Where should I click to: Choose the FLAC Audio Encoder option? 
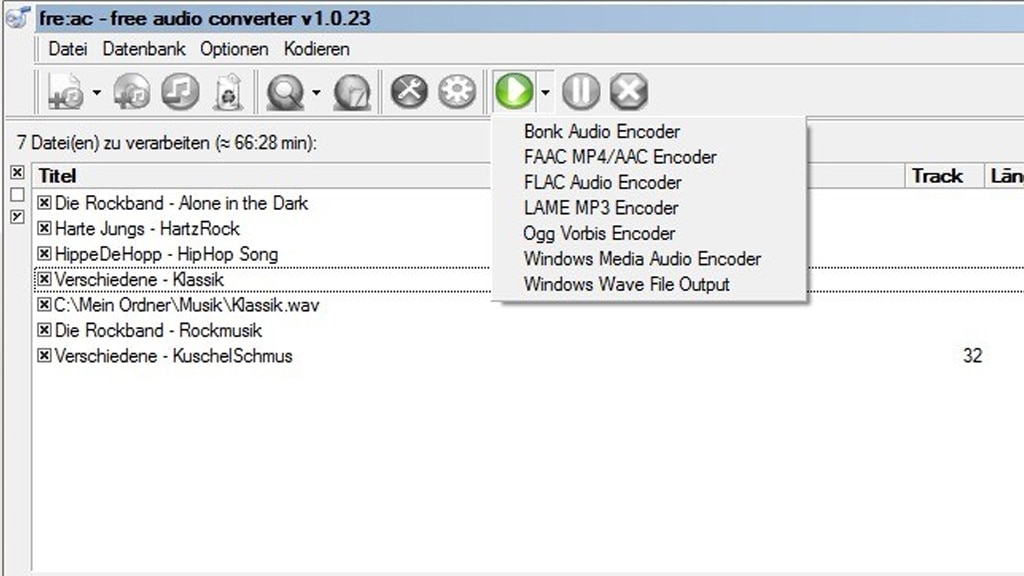tap(602, 183)
